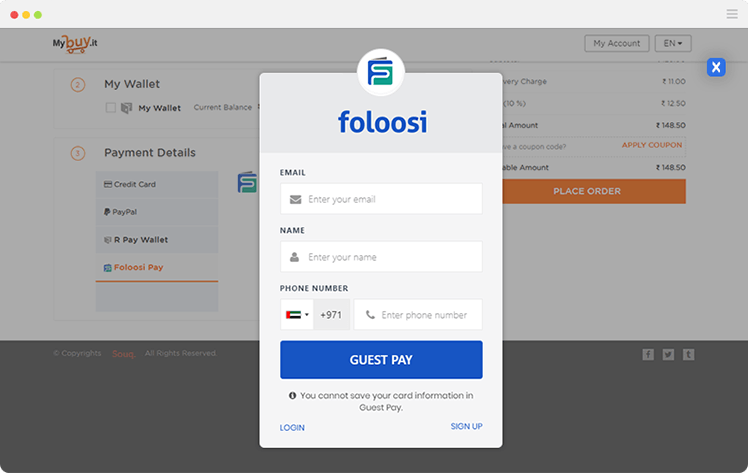Click the LOGIN link
Screen dimensions: 748x473
coord(292,428)
